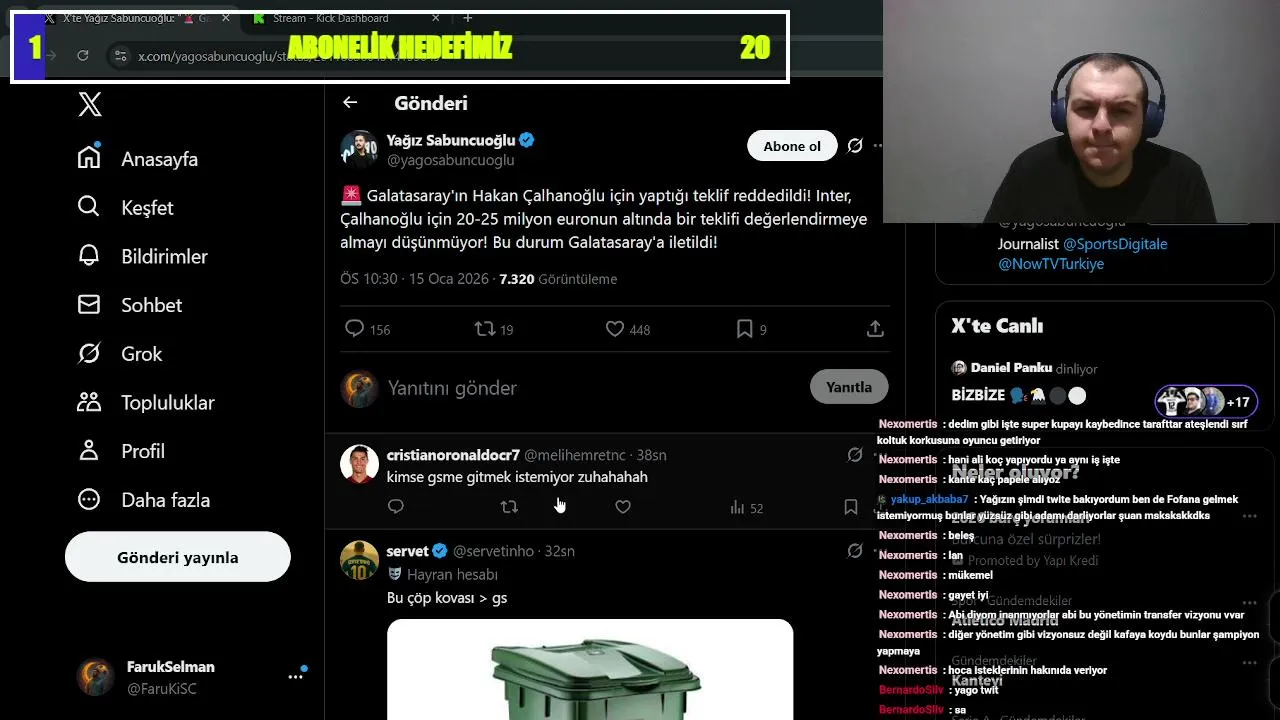
Task: Like the cristianoronaldocr7 reply
Action: (623, 507)
